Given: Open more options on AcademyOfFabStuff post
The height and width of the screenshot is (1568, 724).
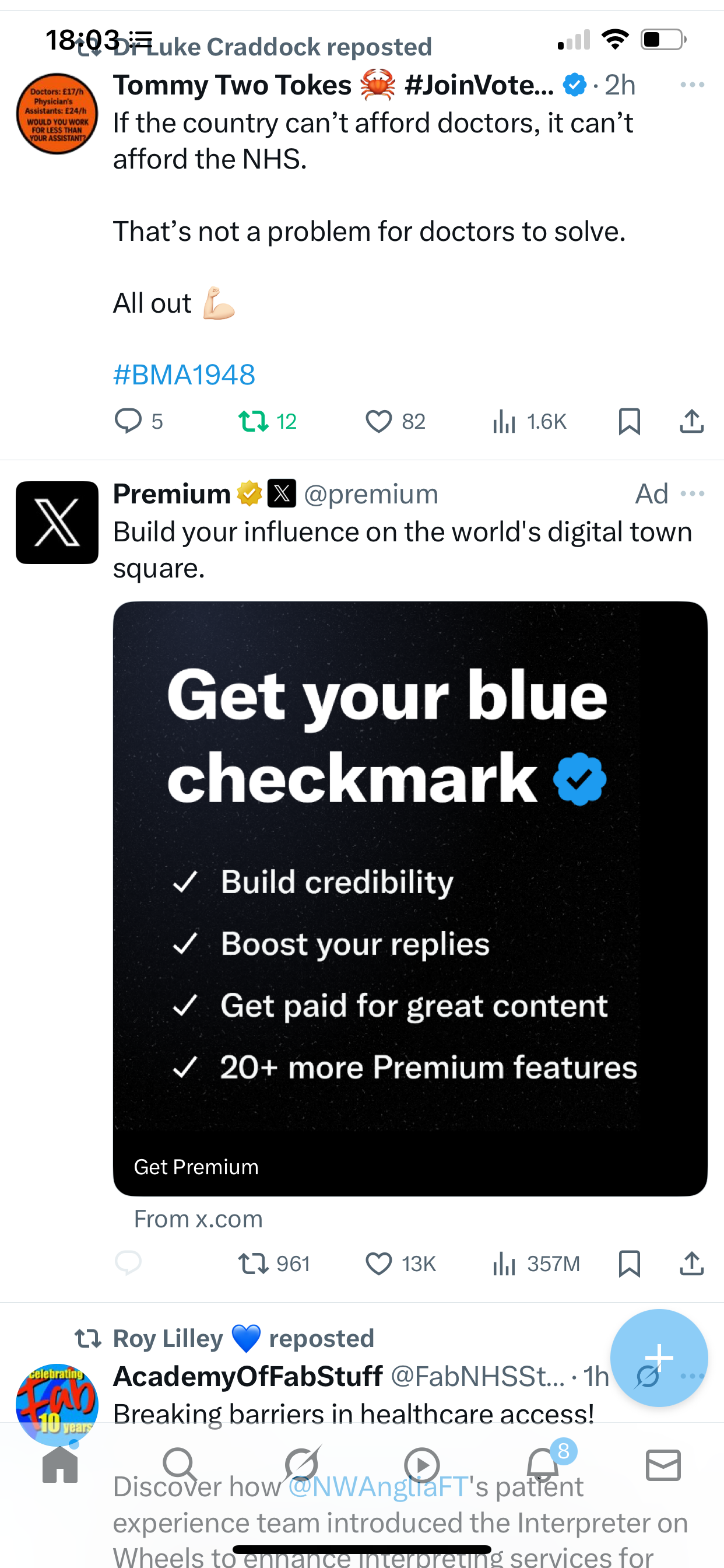Looking at the screenshot, I should [x=693, y=1375].
